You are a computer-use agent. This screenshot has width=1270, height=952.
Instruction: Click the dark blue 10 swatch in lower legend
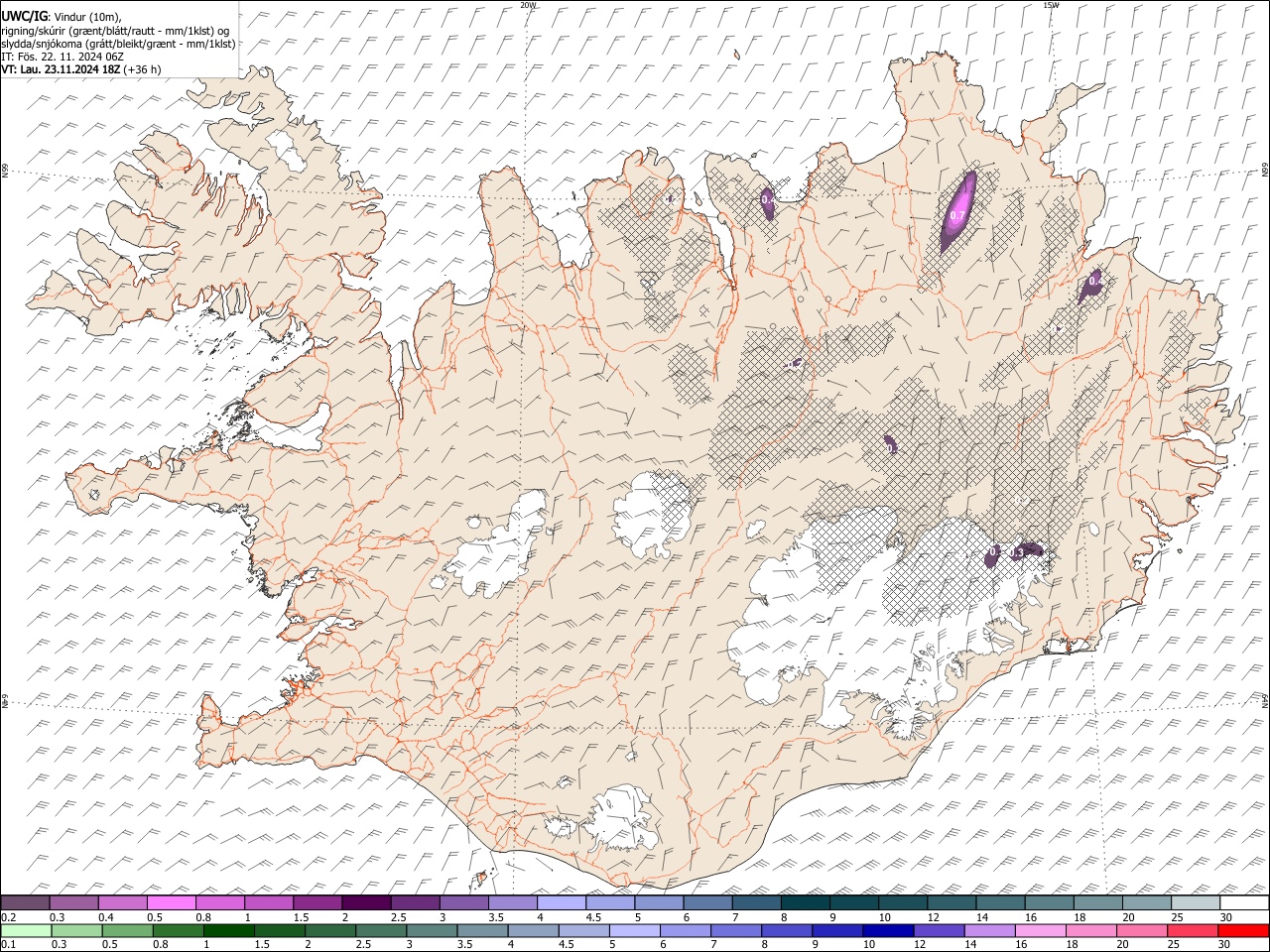887,930
